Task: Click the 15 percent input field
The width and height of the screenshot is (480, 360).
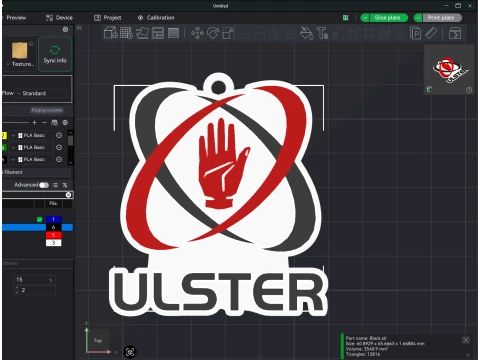Action: tap(34, 280)
